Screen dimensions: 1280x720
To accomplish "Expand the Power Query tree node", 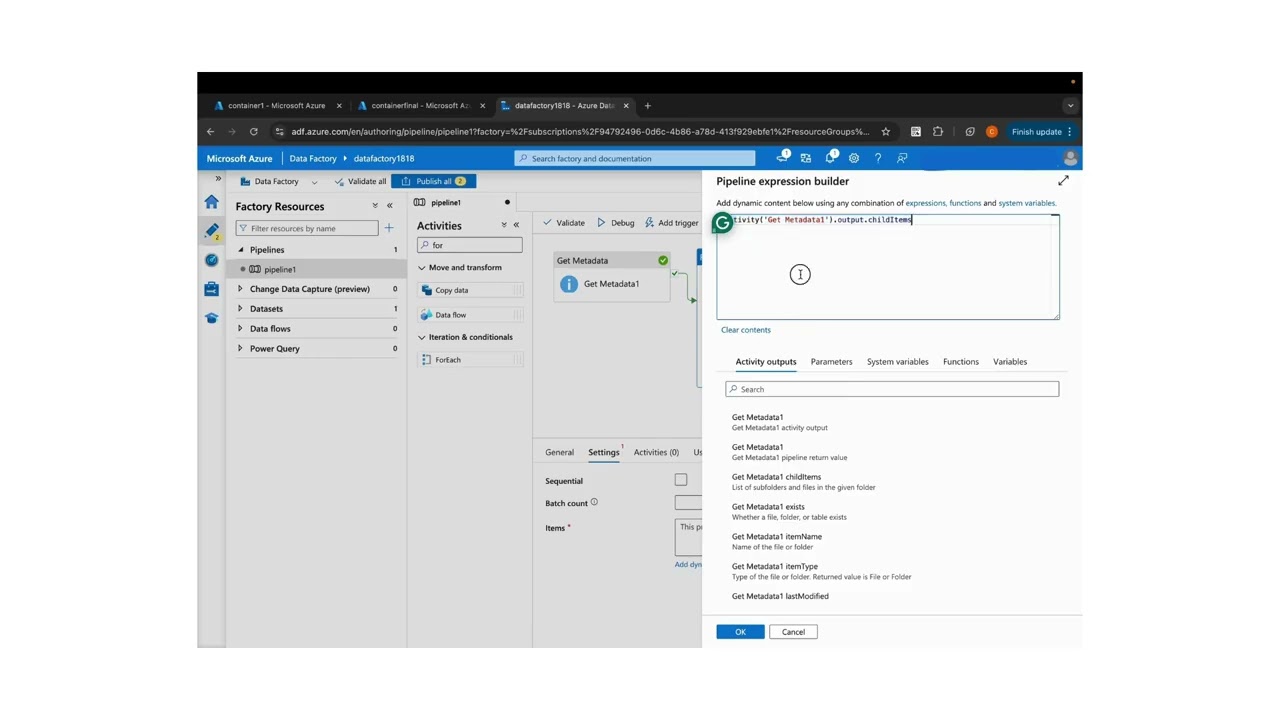I will tap(241, 348).
